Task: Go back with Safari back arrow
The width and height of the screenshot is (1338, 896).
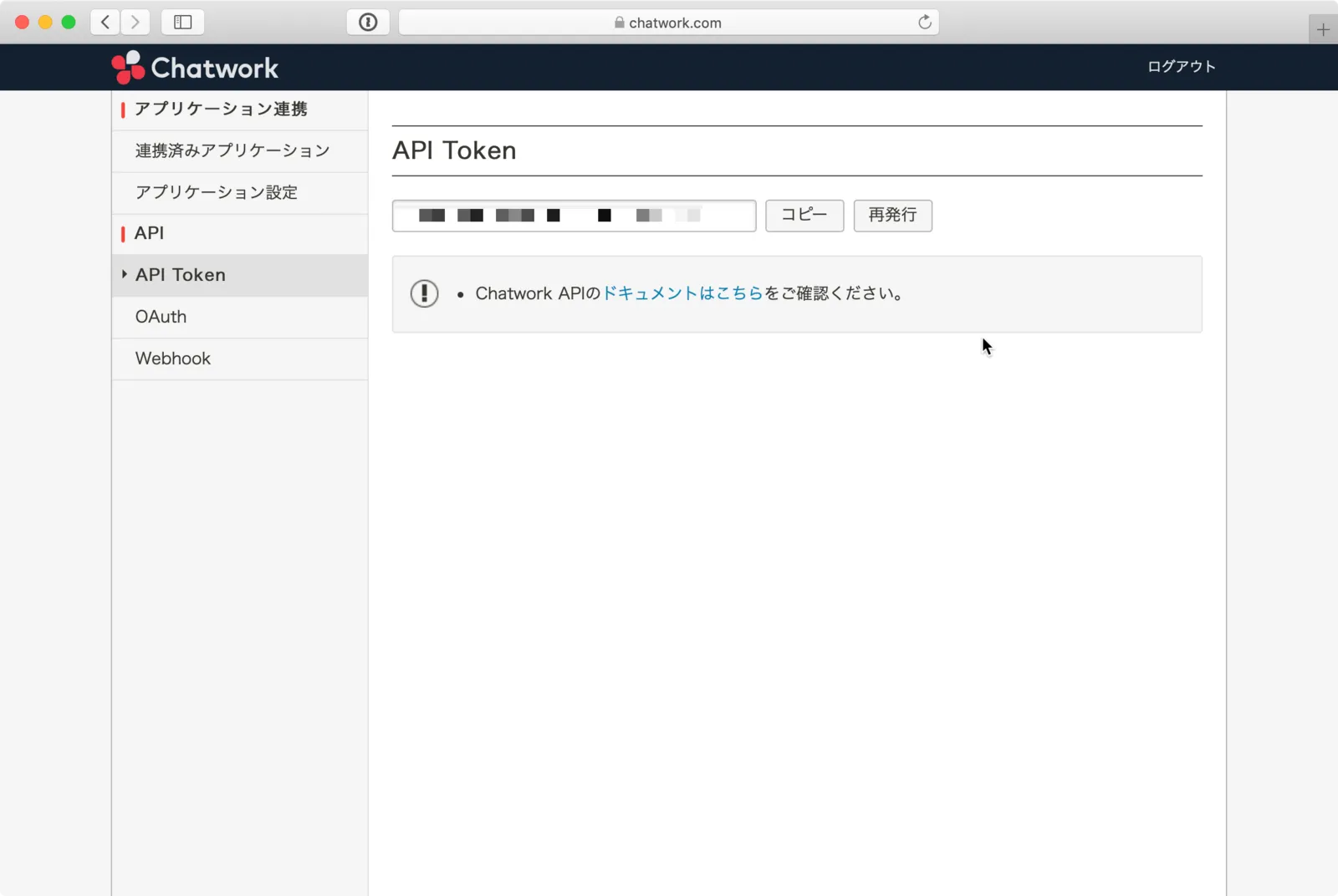Action: click(105, 23)
